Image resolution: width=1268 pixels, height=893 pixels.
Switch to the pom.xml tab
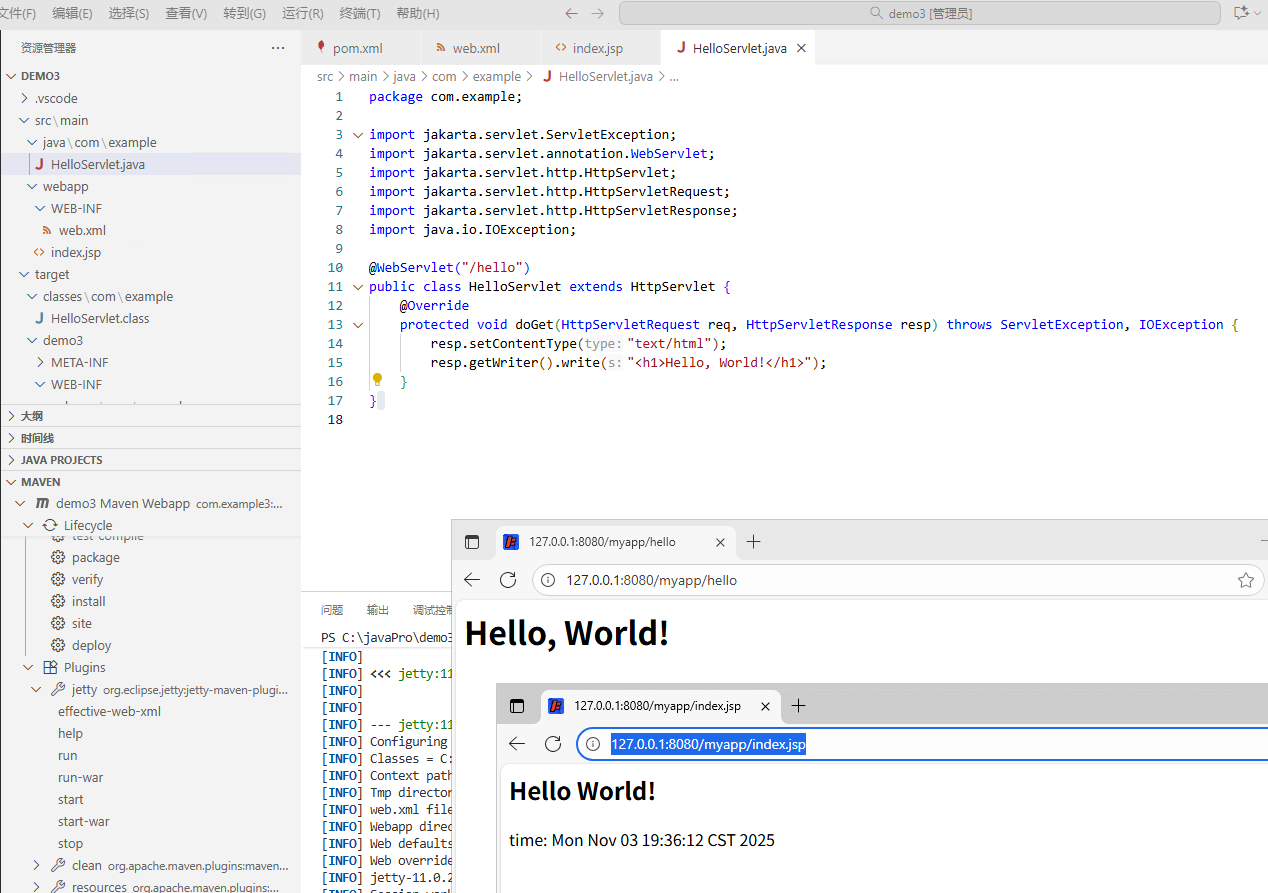[357, 48]
